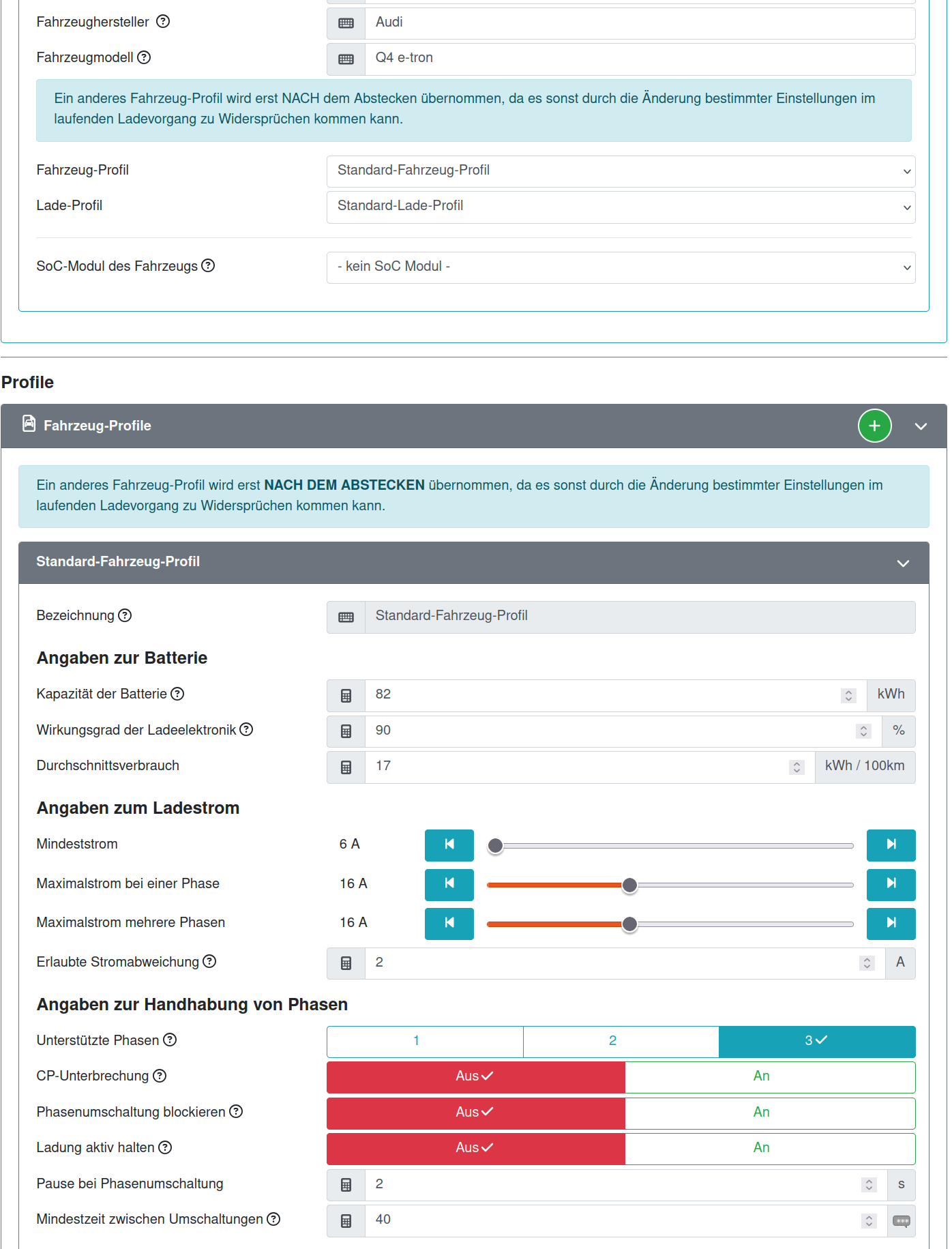Add a new Fahrzeug-Profil with green plus
Image resolution: width=952 pixels, height=1249 pixels.
point(875,426)
